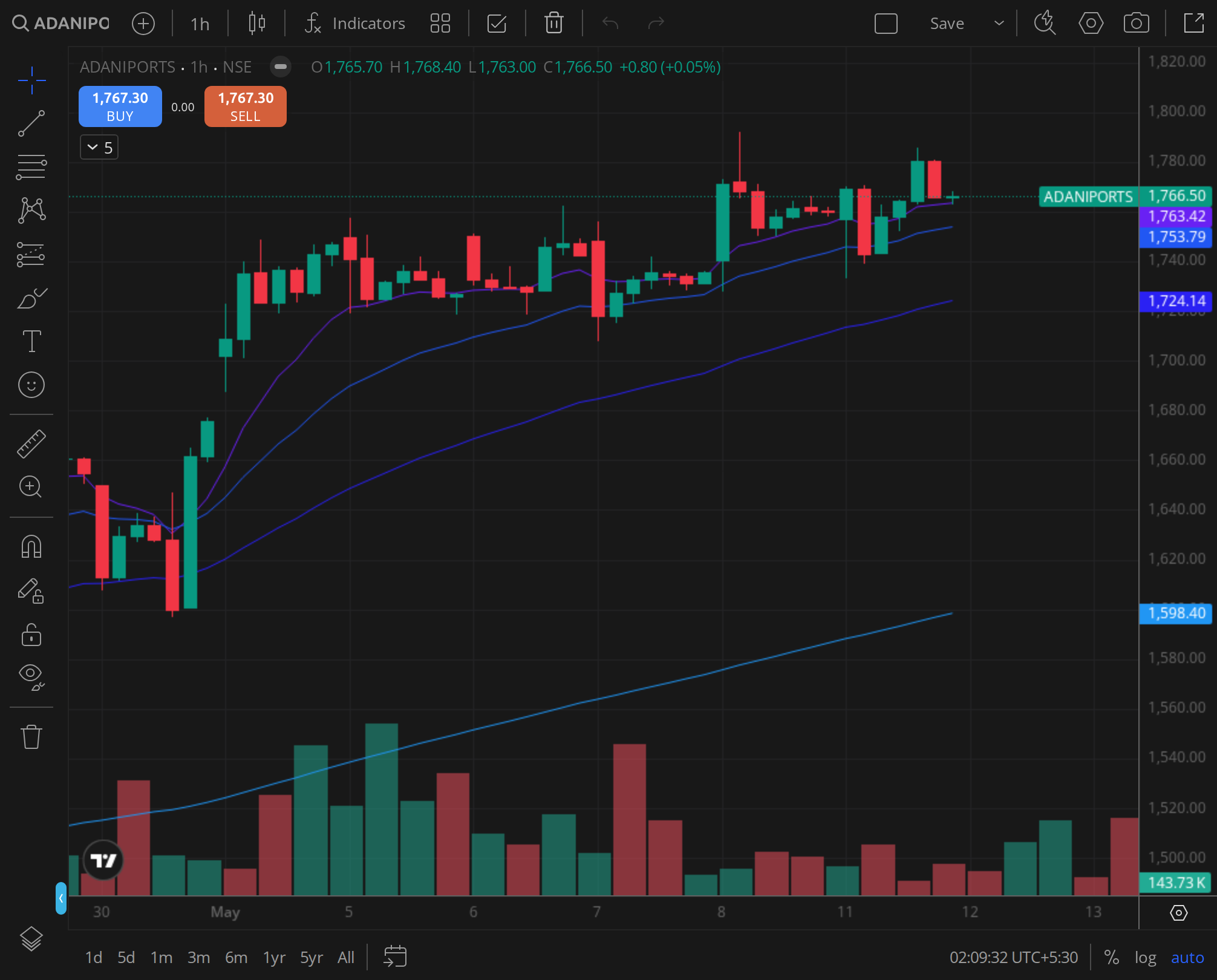Take a chart snapshot with camera icon
The width and height of the screenshot is (1217, 980).
click(x=1136, y=24)
